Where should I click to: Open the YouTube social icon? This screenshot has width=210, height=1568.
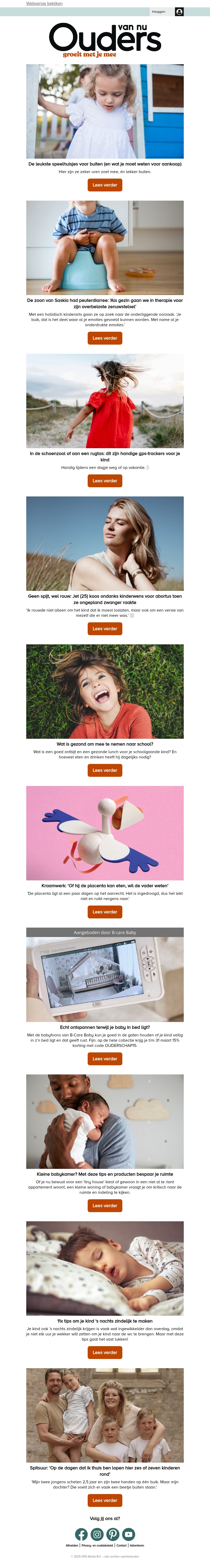coord(128,1534)
